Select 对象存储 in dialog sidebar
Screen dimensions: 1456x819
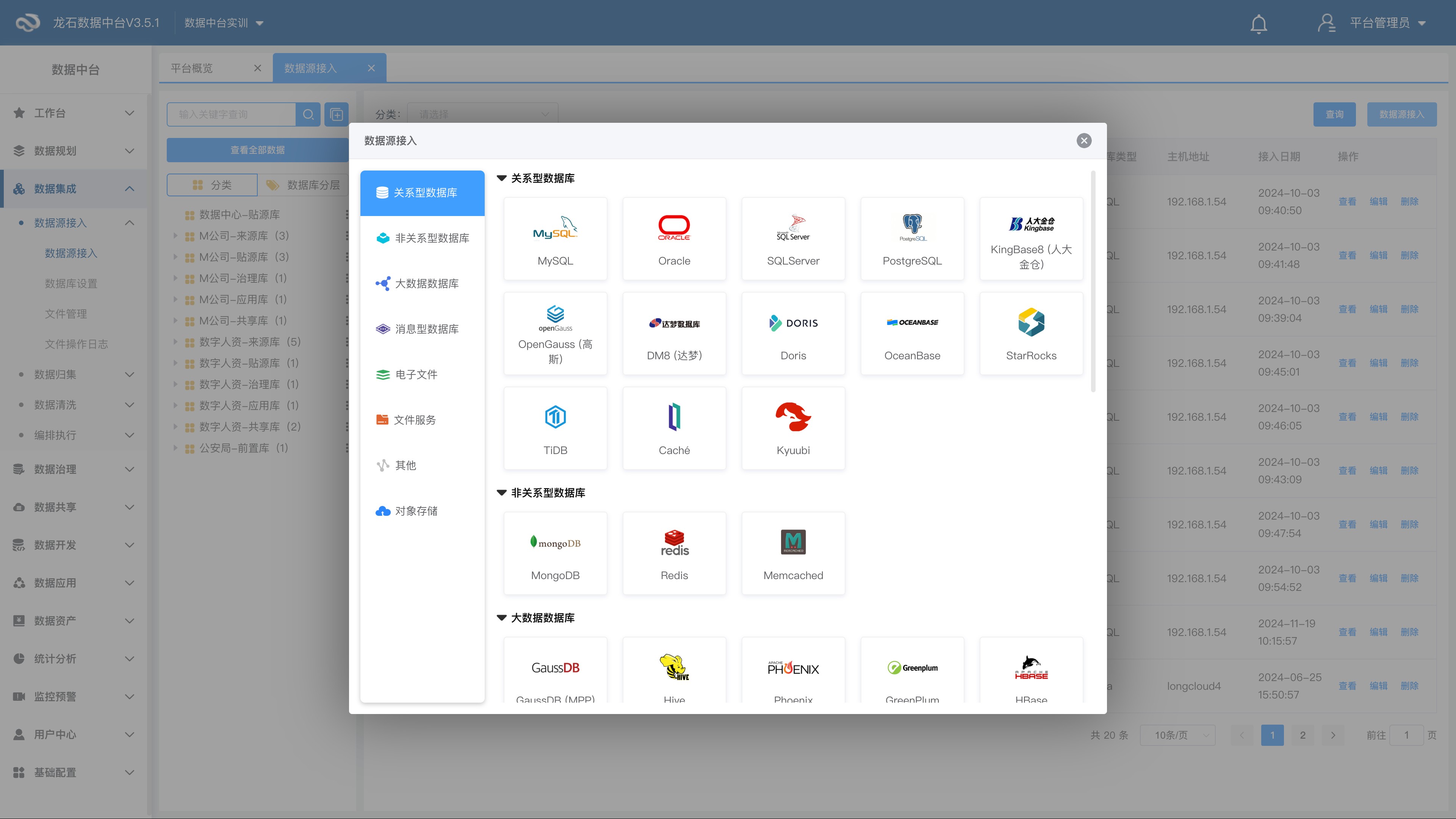click(422, 511)
